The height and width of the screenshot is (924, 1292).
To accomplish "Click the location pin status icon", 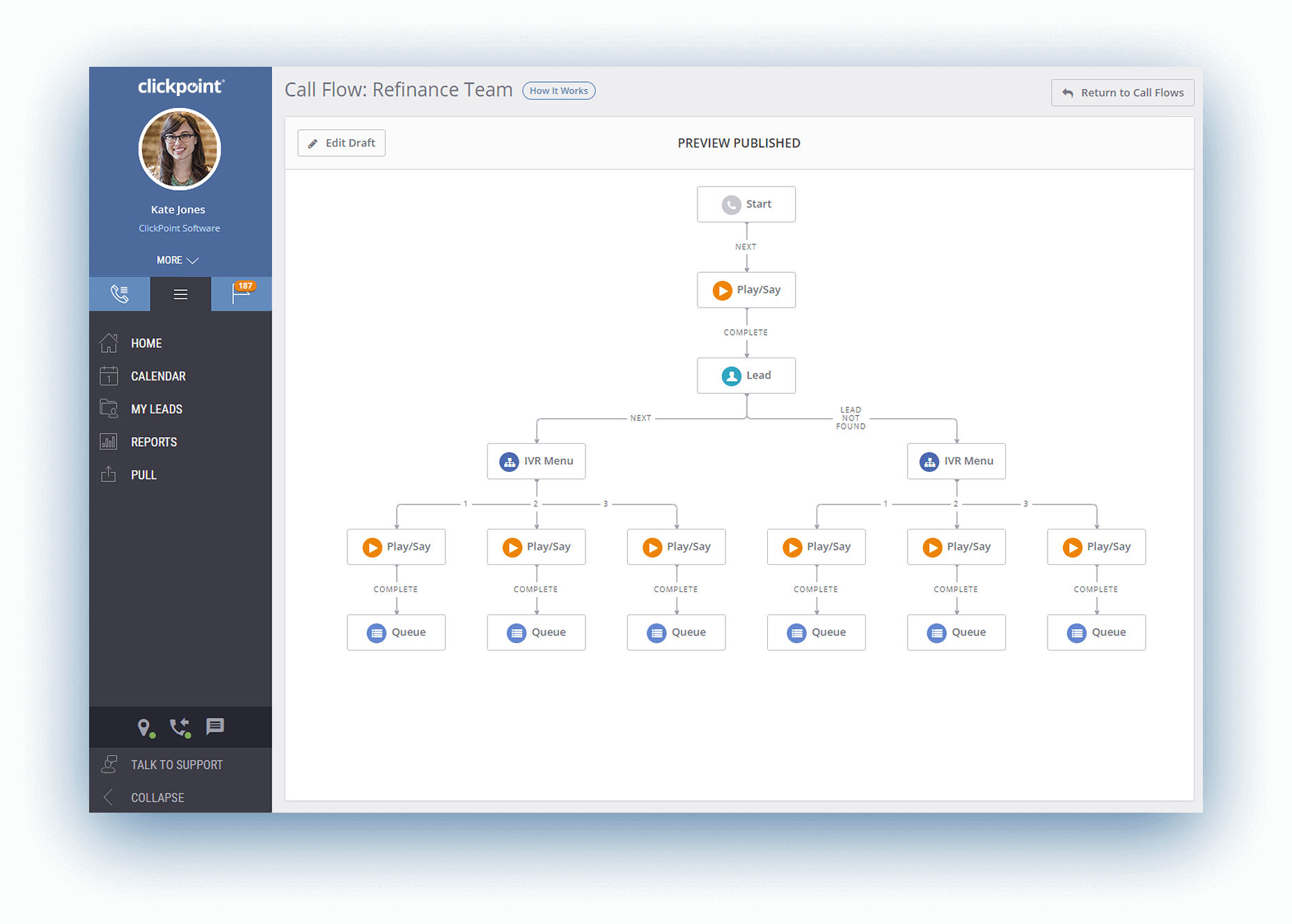I will tap(144, 728).
